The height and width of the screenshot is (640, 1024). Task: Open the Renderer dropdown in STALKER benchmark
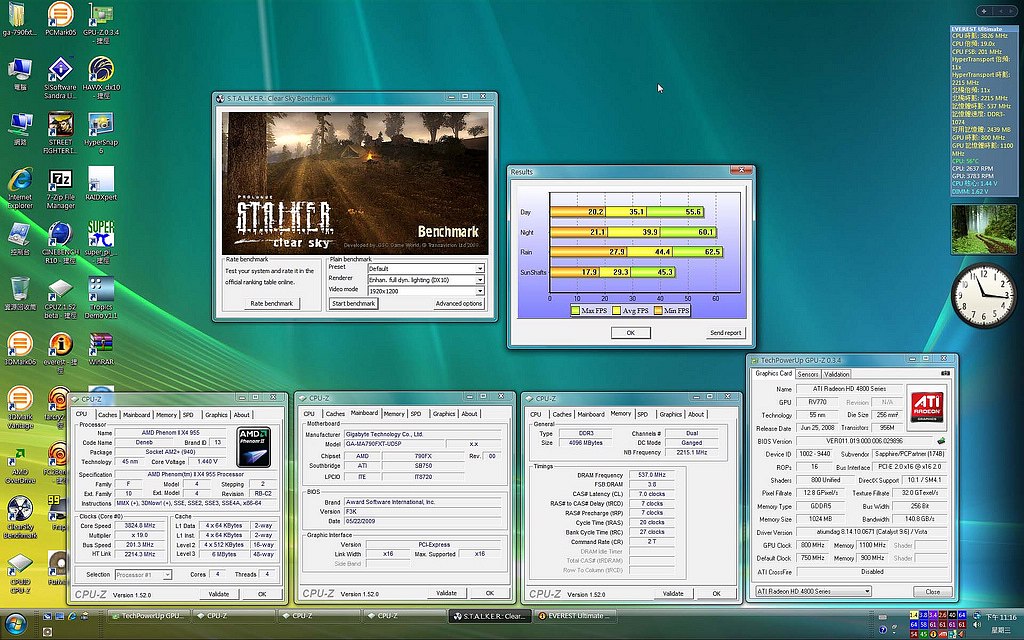click(x=425, y=280)
